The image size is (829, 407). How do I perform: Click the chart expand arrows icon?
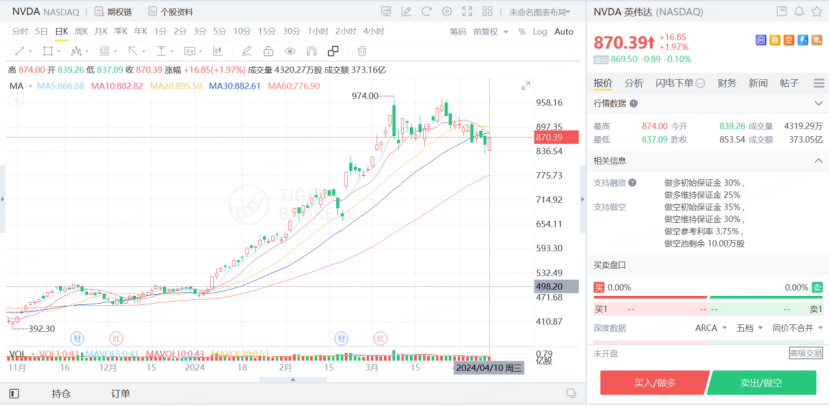pyautogui.click(x=526, y=86)
